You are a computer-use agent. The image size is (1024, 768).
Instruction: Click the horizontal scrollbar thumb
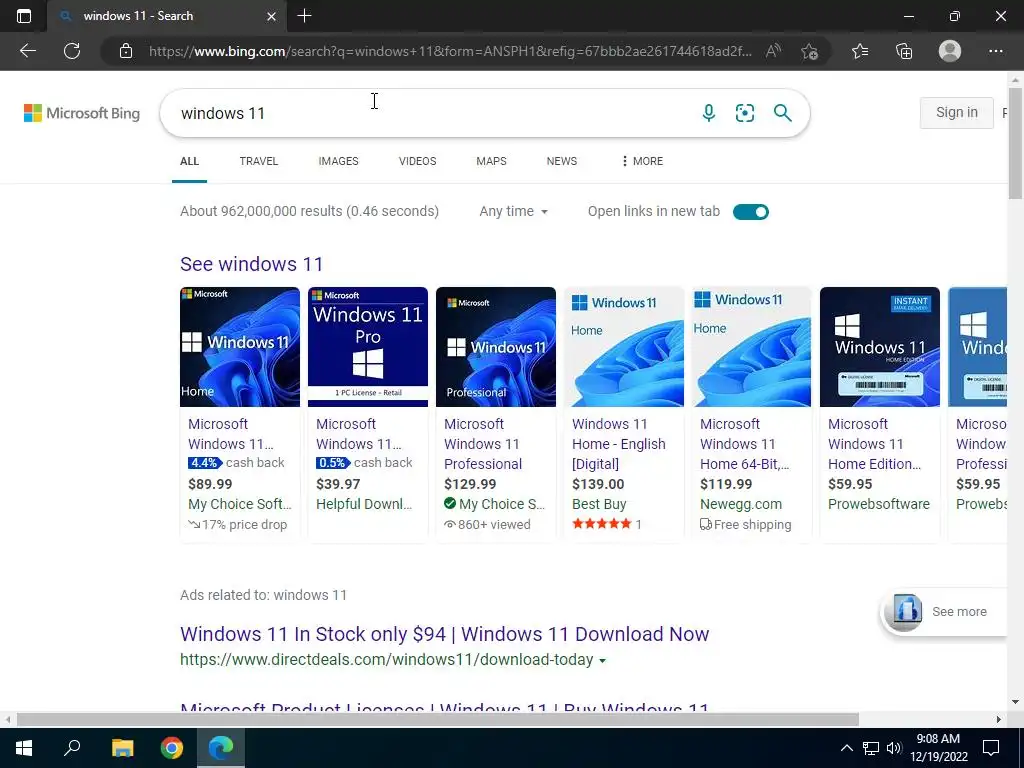point(438,719)
